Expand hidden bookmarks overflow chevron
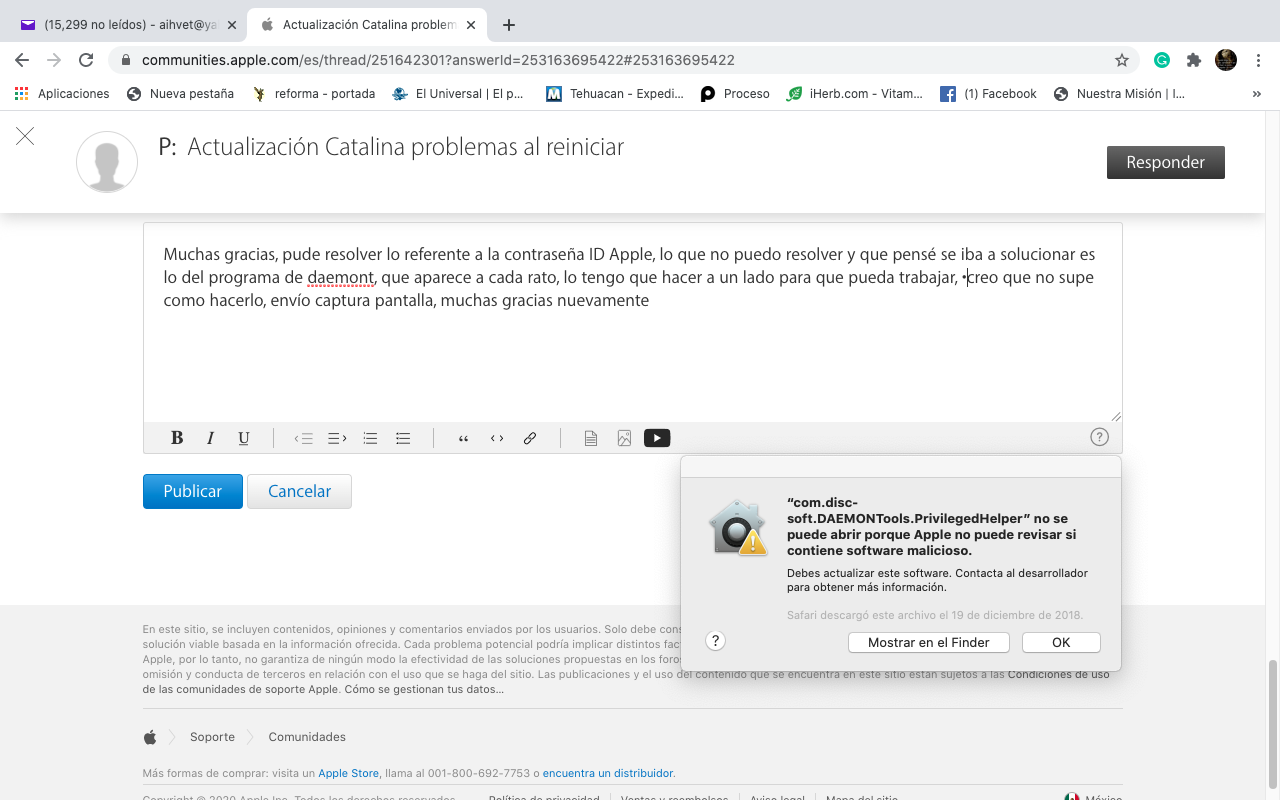1280x800 pixels. click(1257, 94)
